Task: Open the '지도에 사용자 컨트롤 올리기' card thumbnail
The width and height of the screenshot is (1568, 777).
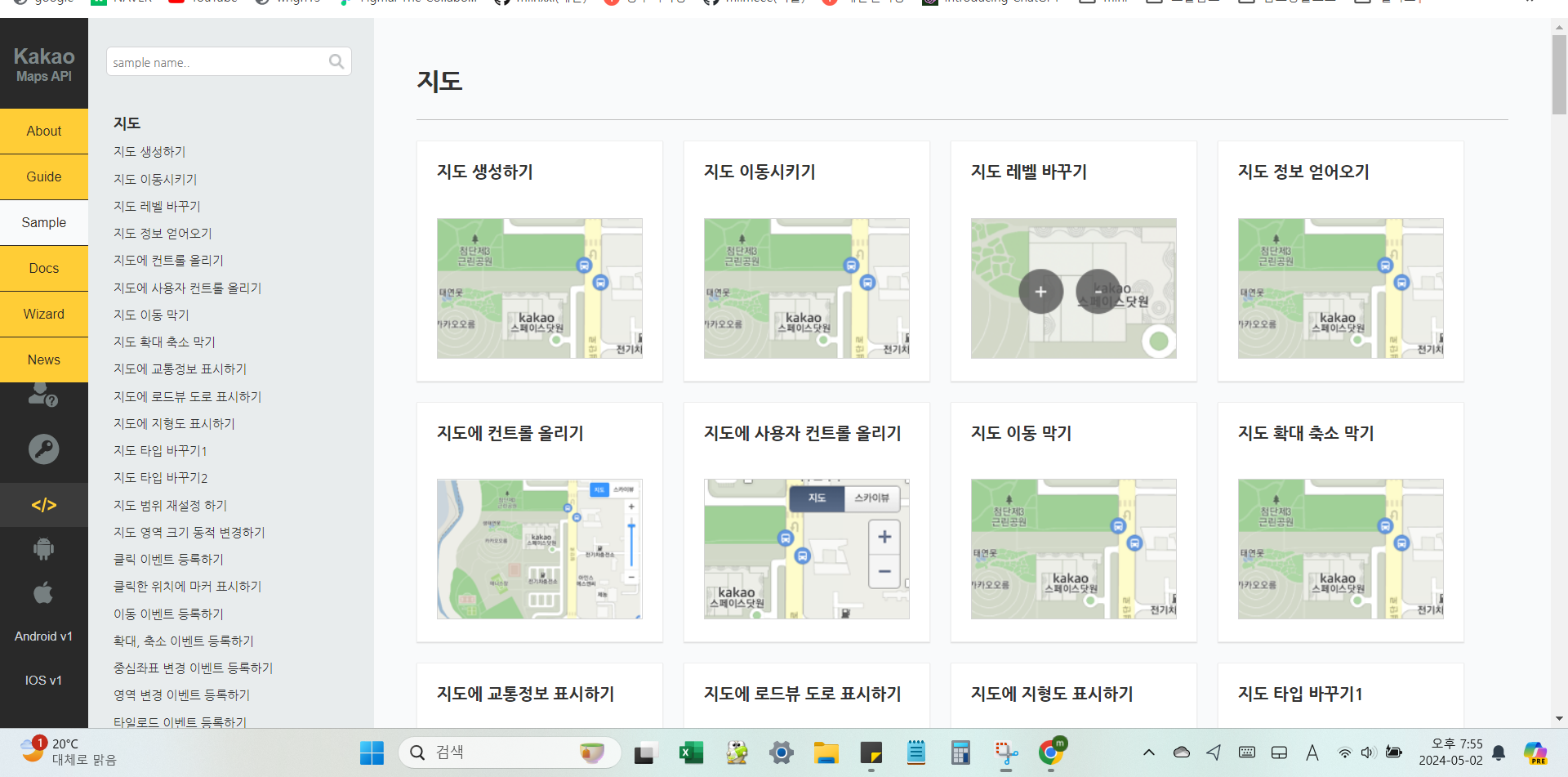Action: tap(806, 549)
